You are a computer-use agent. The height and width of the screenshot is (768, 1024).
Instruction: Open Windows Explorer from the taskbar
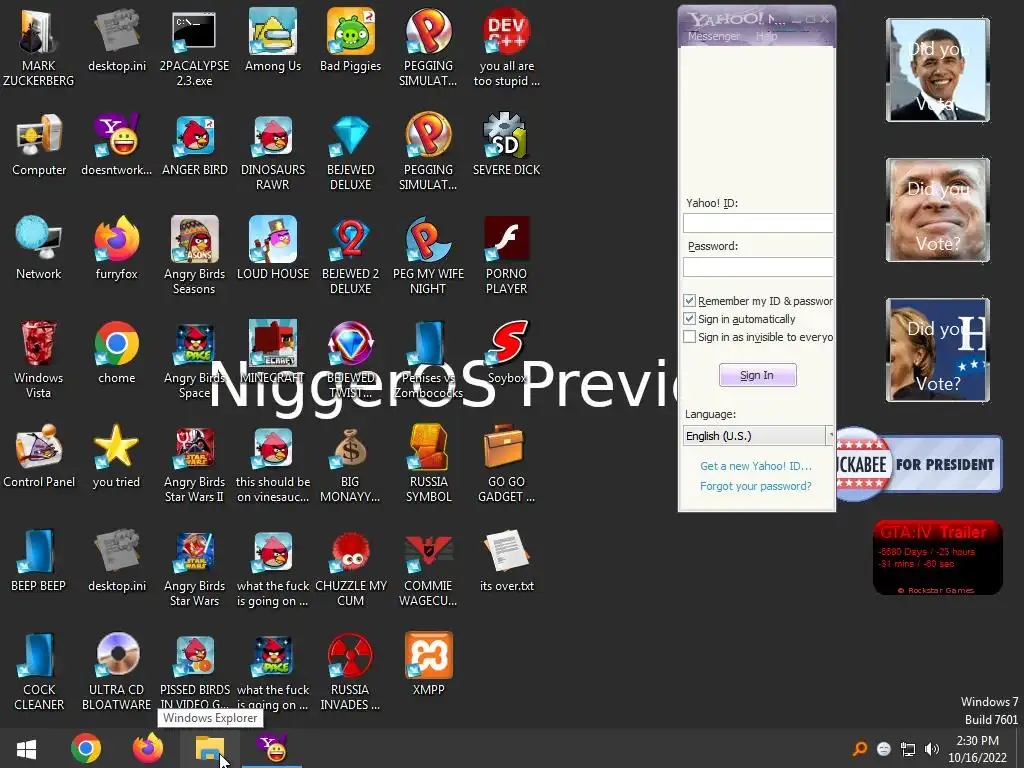coord(210,748)
